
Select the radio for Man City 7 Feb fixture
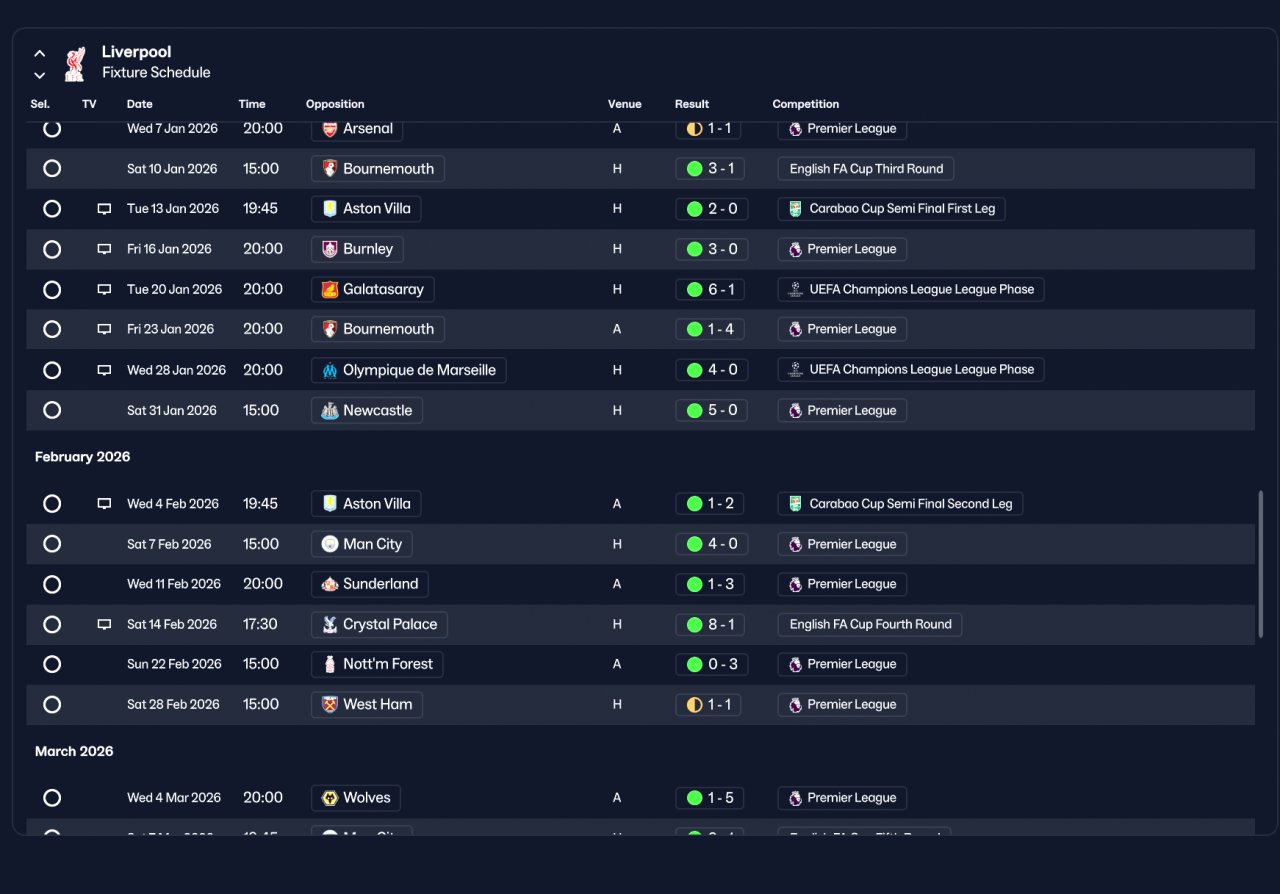pyautogui.click(x=52, y=544)
